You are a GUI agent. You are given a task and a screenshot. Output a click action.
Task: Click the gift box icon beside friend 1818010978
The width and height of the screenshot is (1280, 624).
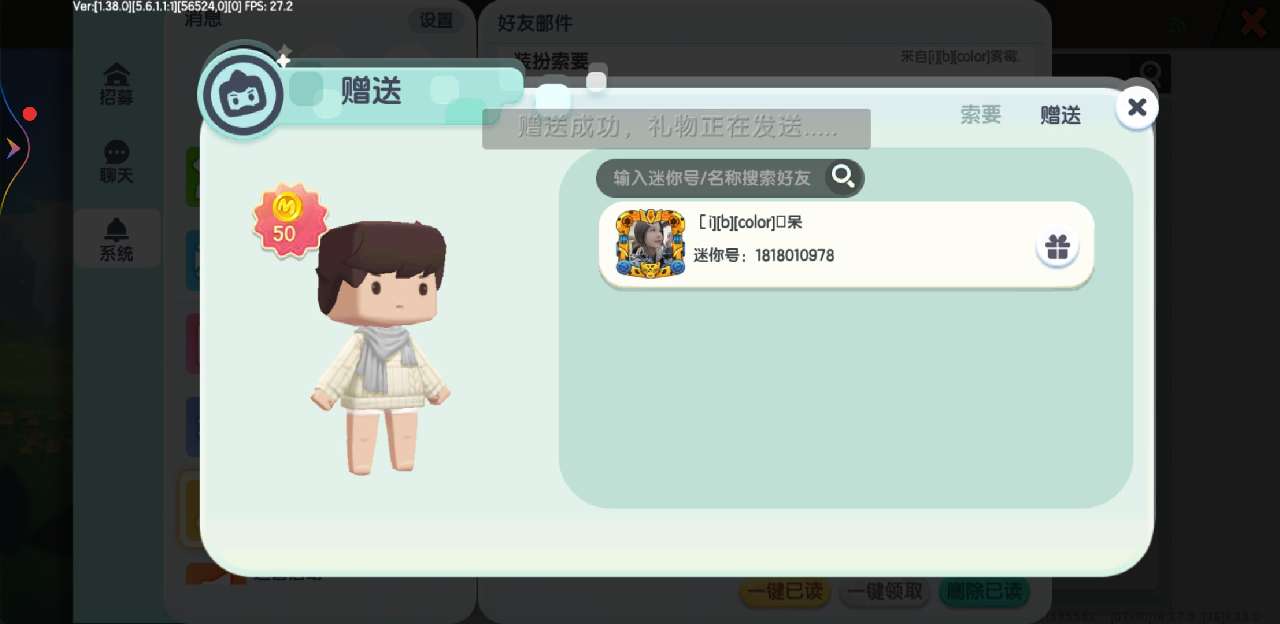point(1057,247)
